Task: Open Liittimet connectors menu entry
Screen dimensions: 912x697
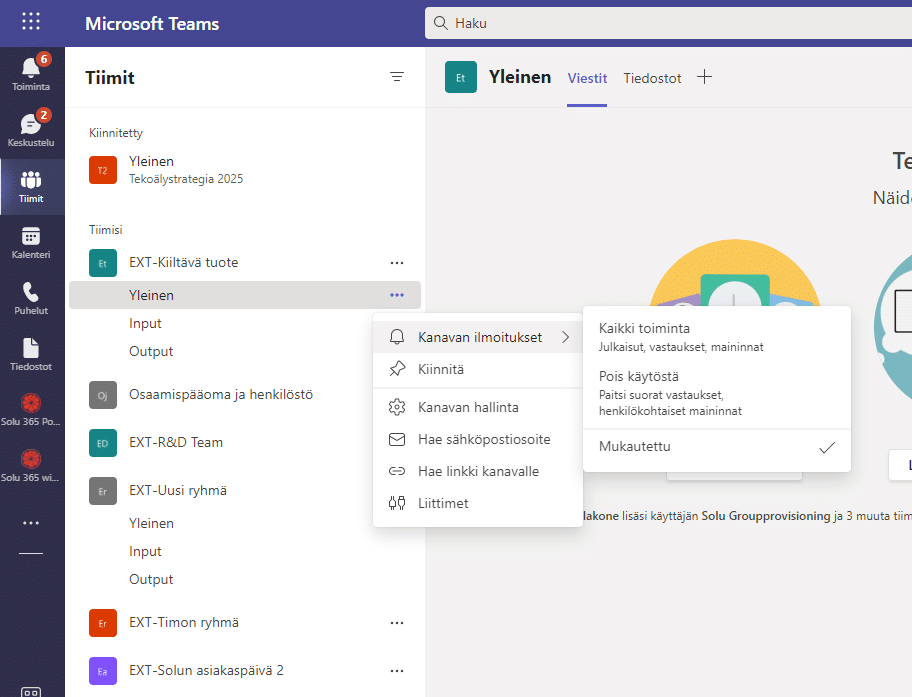Action: pyautogui.click(x=478, y=503)
